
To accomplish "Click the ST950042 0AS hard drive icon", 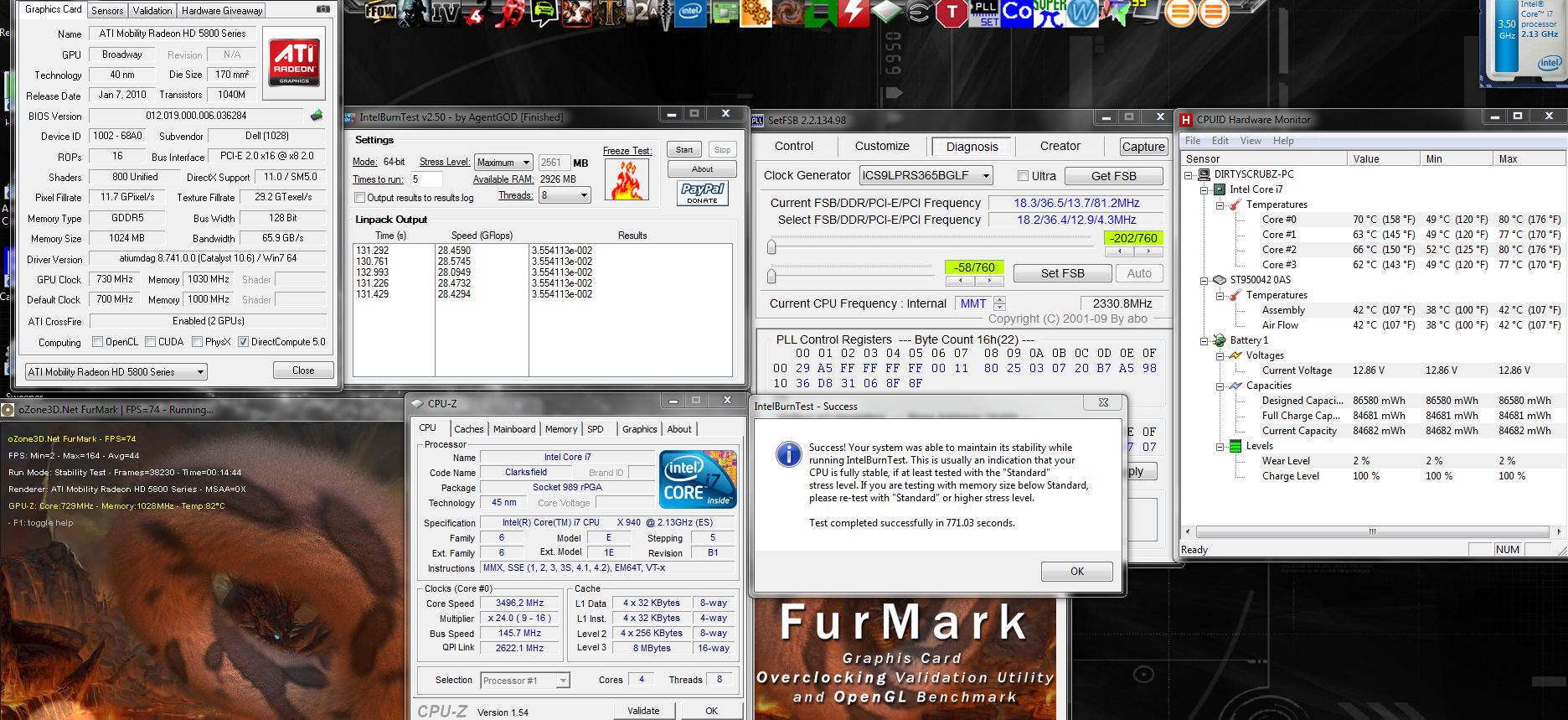I will (x=1220, y=280).
